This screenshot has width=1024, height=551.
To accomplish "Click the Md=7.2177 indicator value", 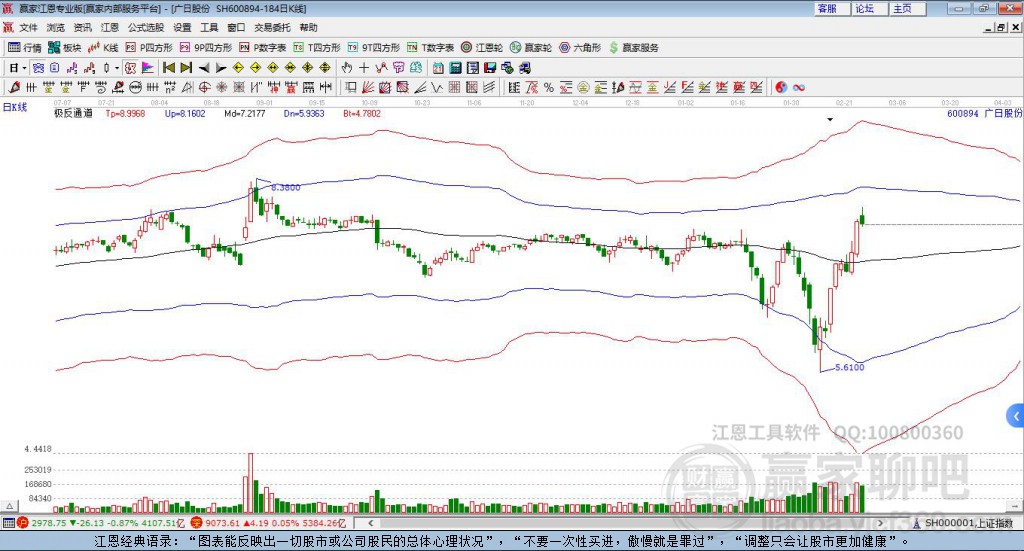I will point(245,113).
